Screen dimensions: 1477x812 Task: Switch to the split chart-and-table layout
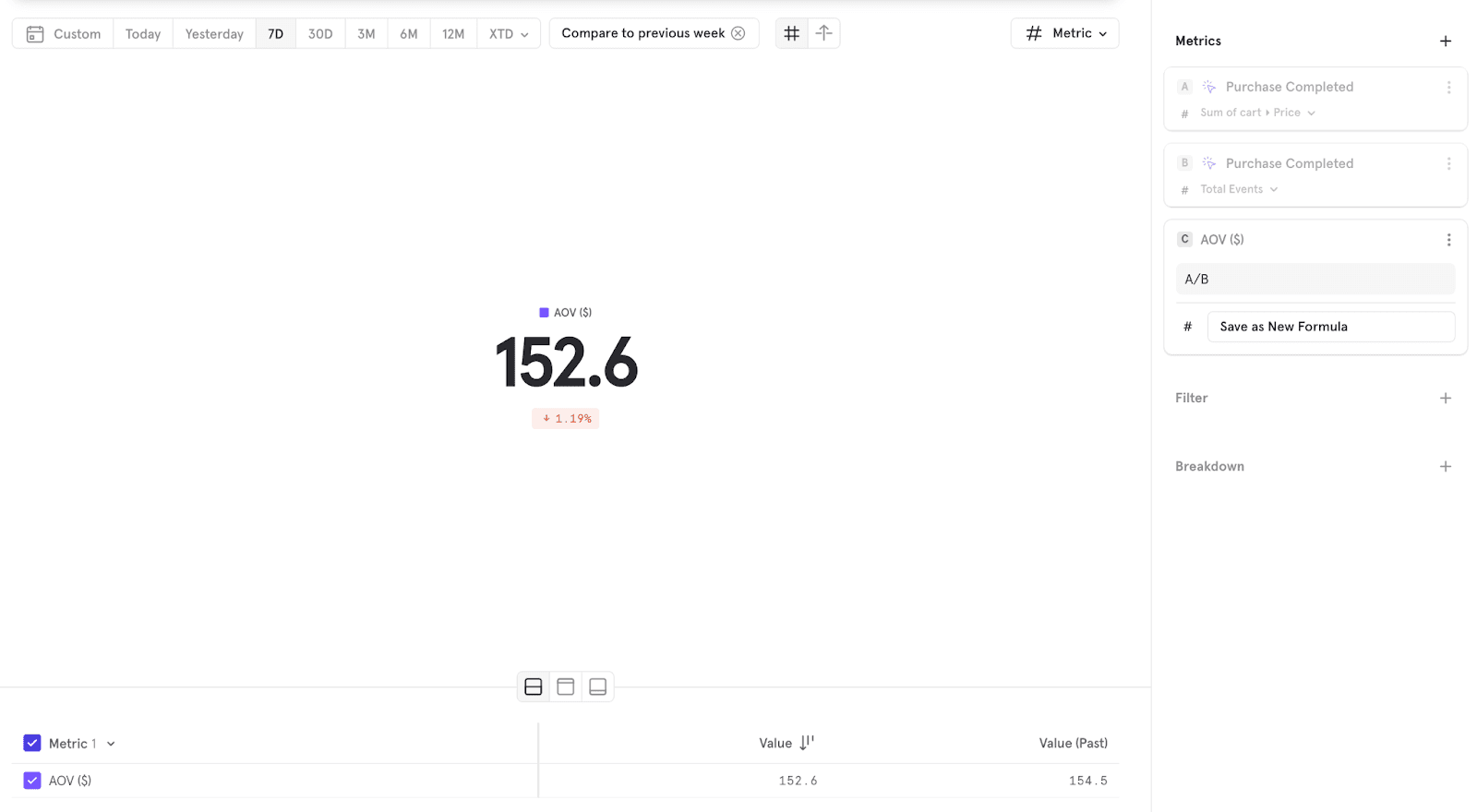coord(533,687)
